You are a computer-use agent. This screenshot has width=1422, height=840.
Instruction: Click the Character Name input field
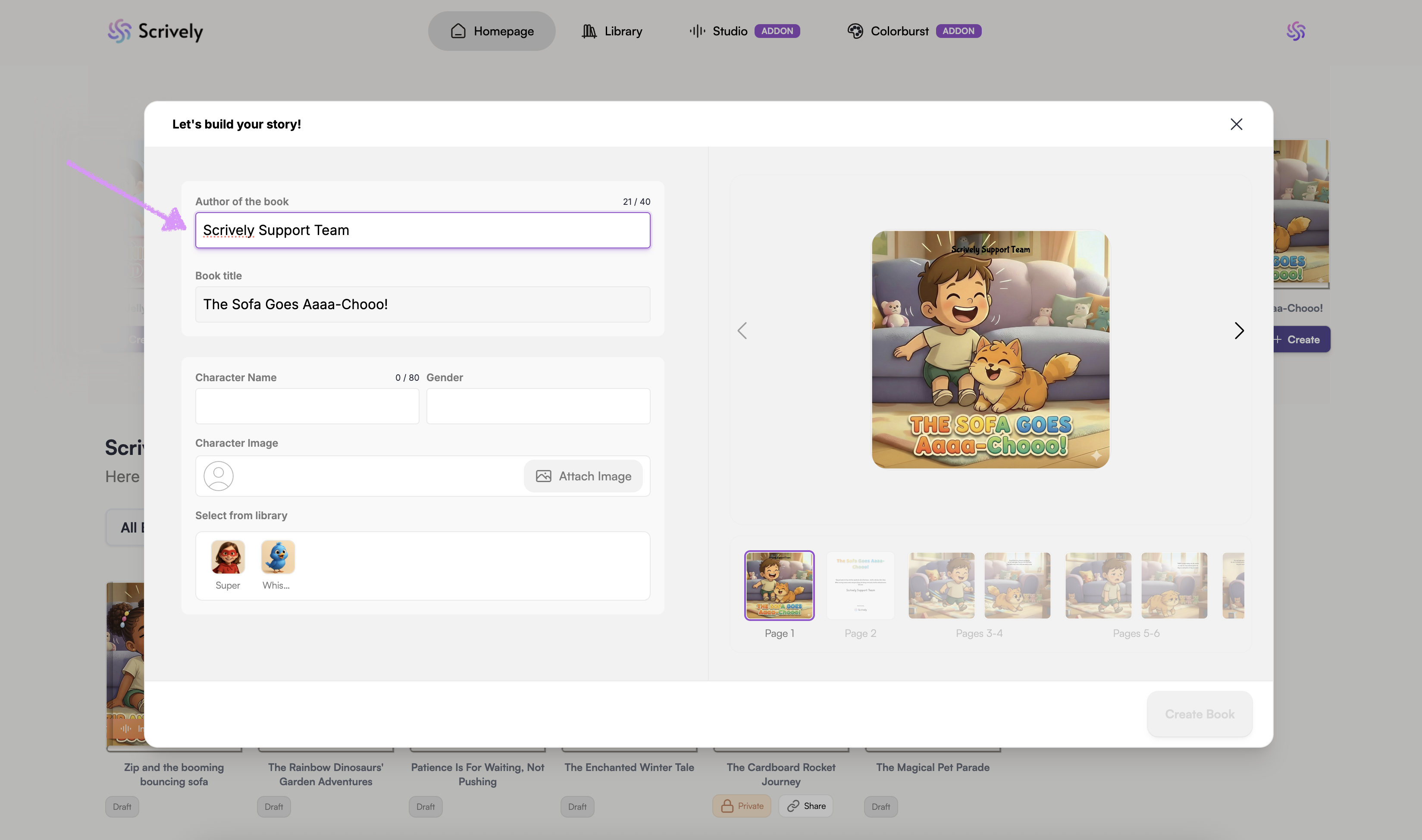click(x=307, y=406)
